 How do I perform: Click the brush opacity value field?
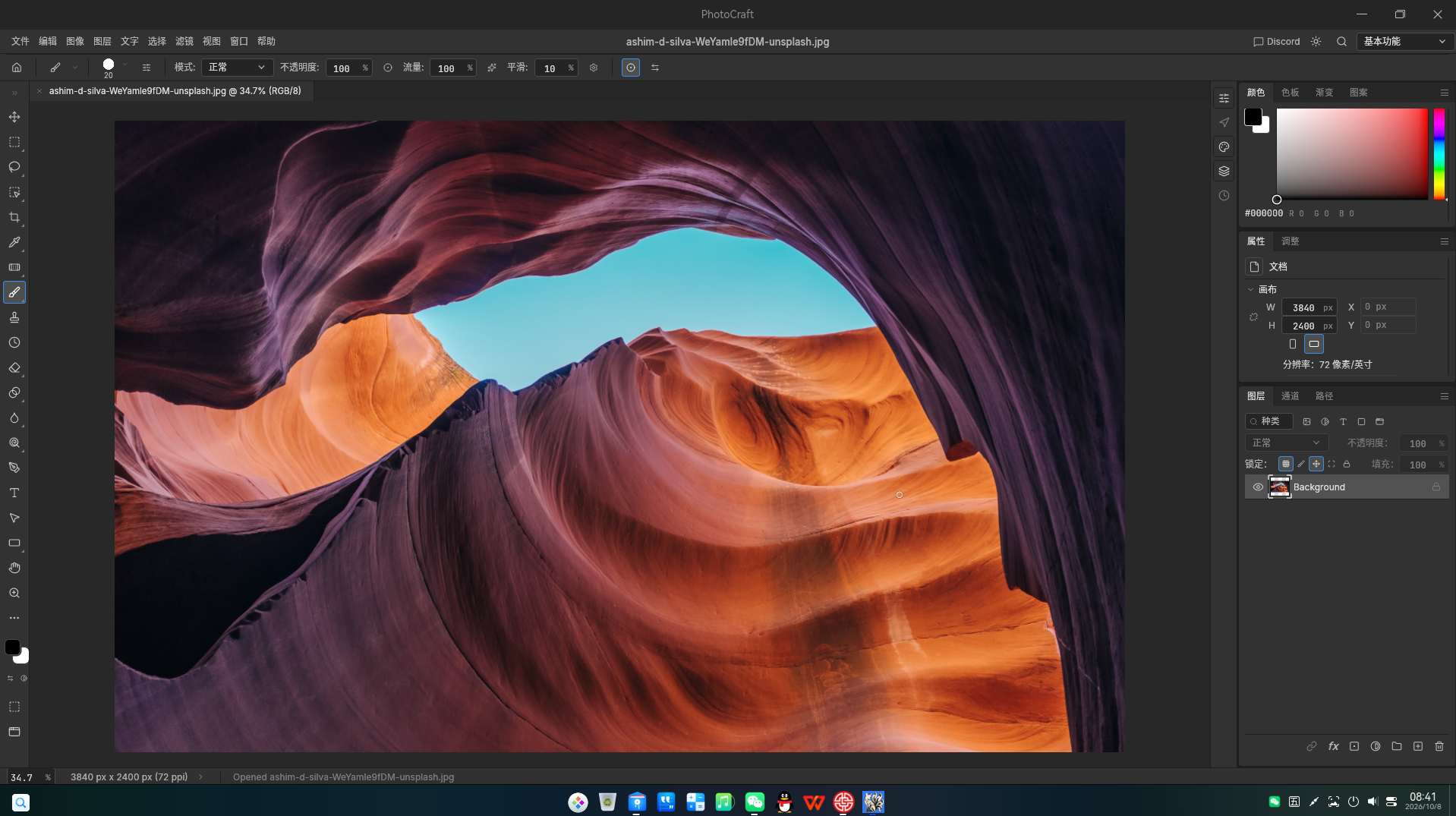click(x=348, y=68)
